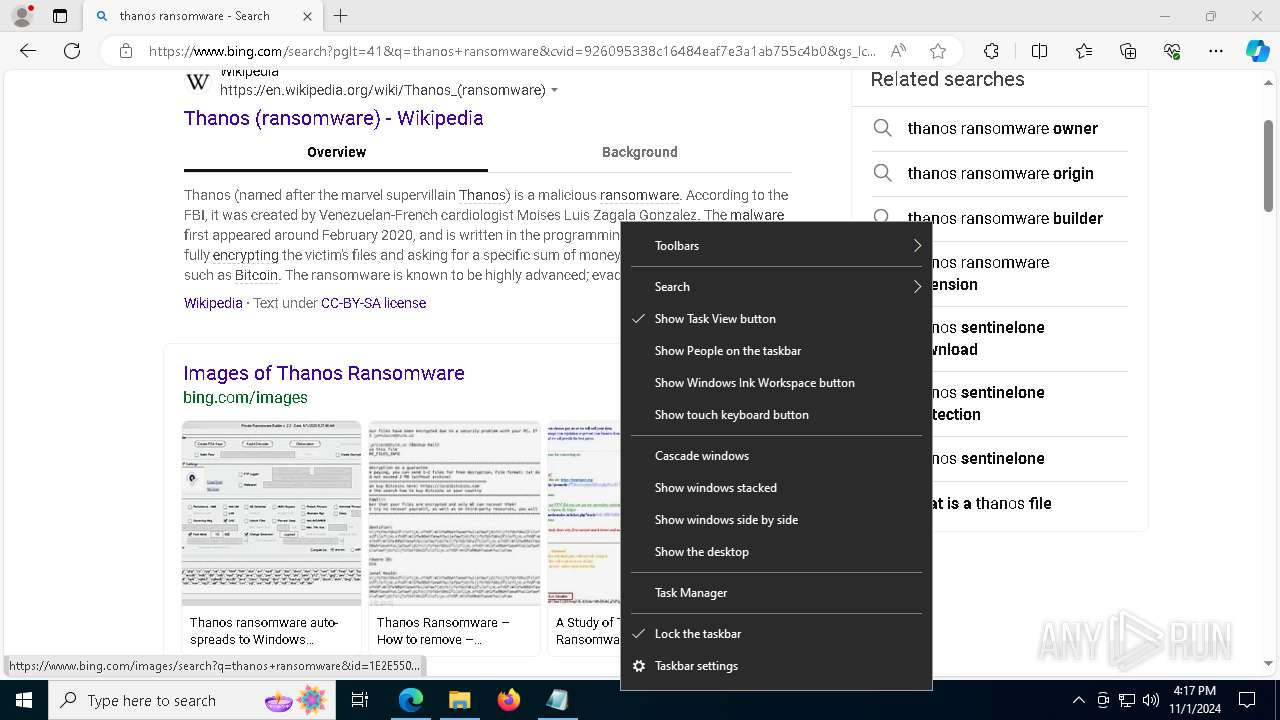The width and height of the screenshot is (1280, 720).
Task: Enable Show touch keyboard button
Action: [776, 415]
